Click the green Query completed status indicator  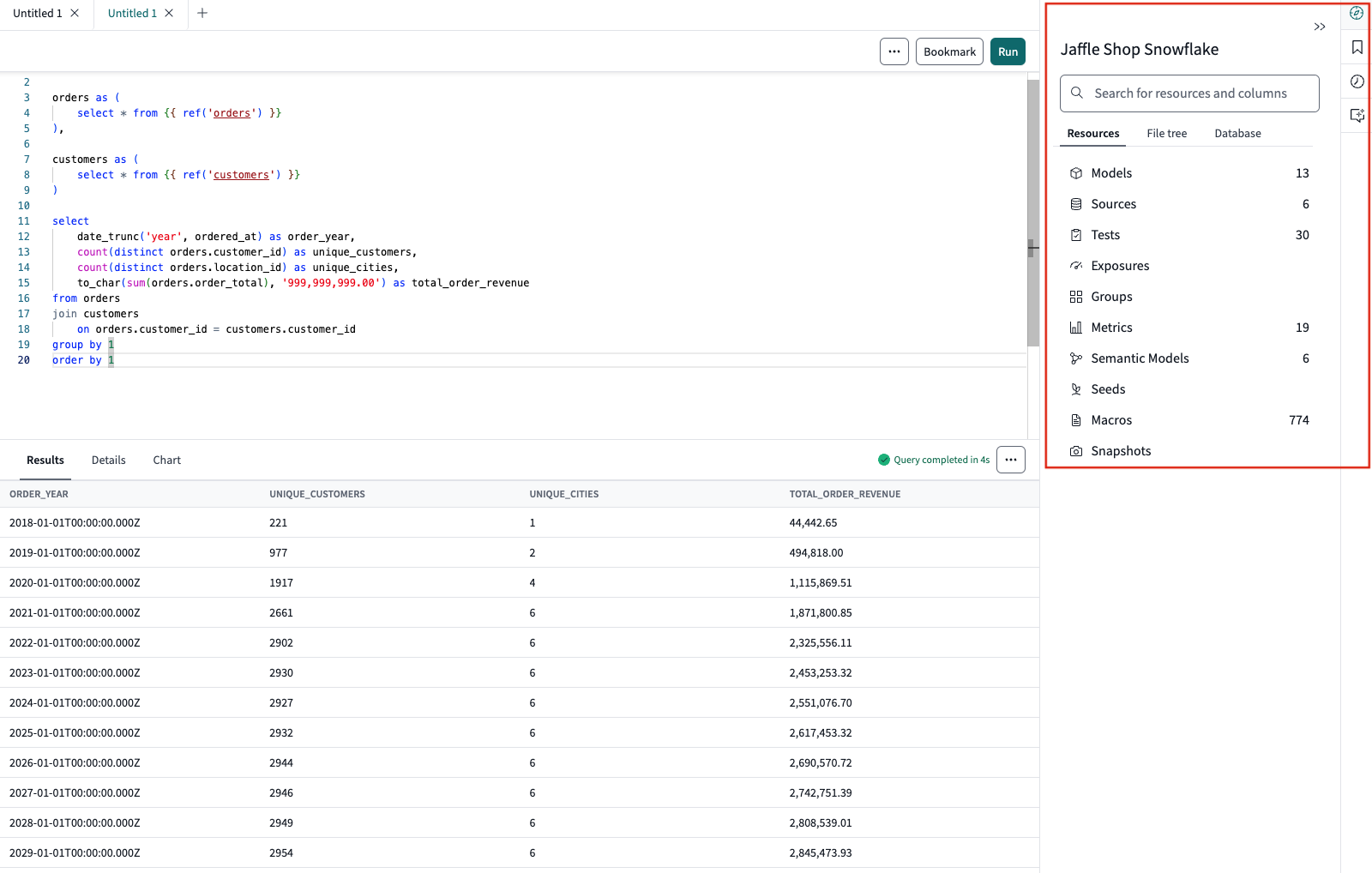883,460
